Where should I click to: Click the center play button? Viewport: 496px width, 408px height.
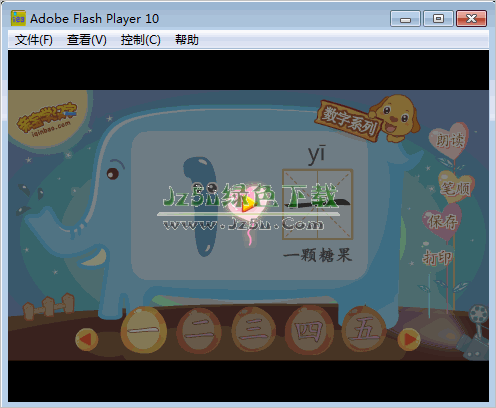pyautogui.click(x=247, y=204)
